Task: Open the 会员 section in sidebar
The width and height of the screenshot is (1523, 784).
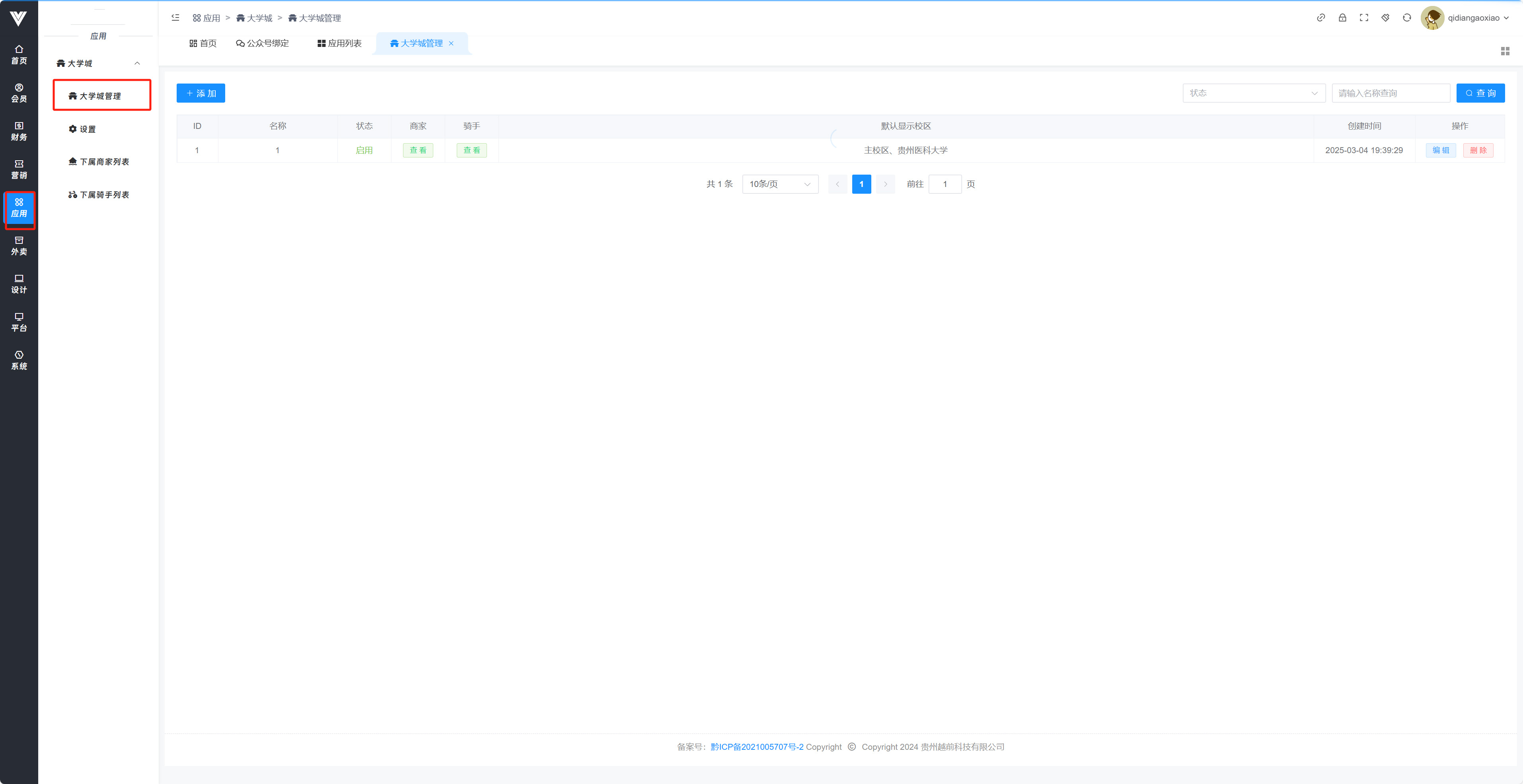Action: 19,93
